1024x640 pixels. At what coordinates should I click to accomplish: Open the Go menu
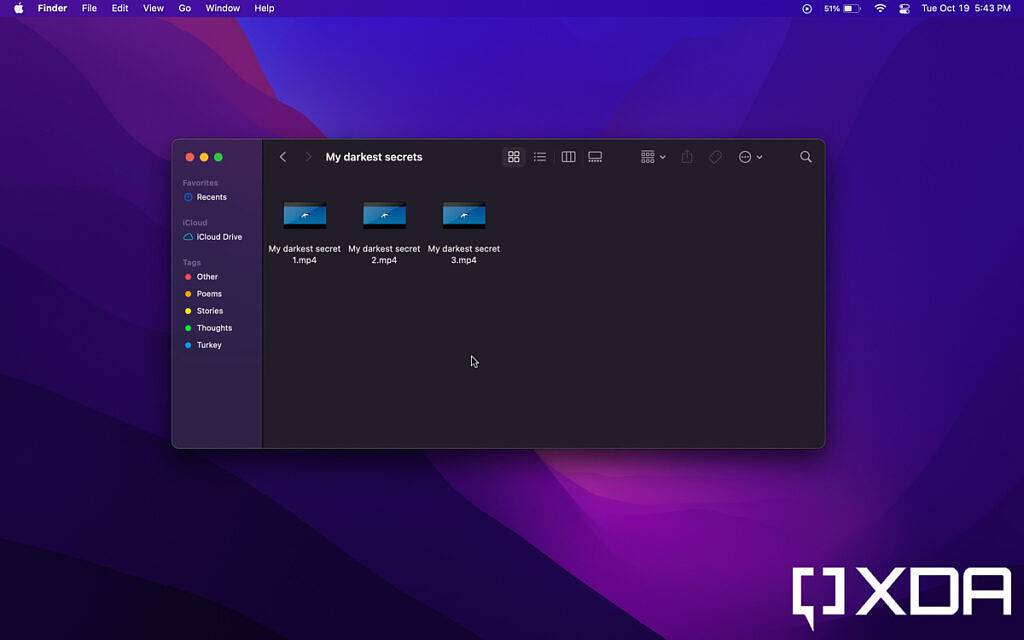click(x=185, y=8)
